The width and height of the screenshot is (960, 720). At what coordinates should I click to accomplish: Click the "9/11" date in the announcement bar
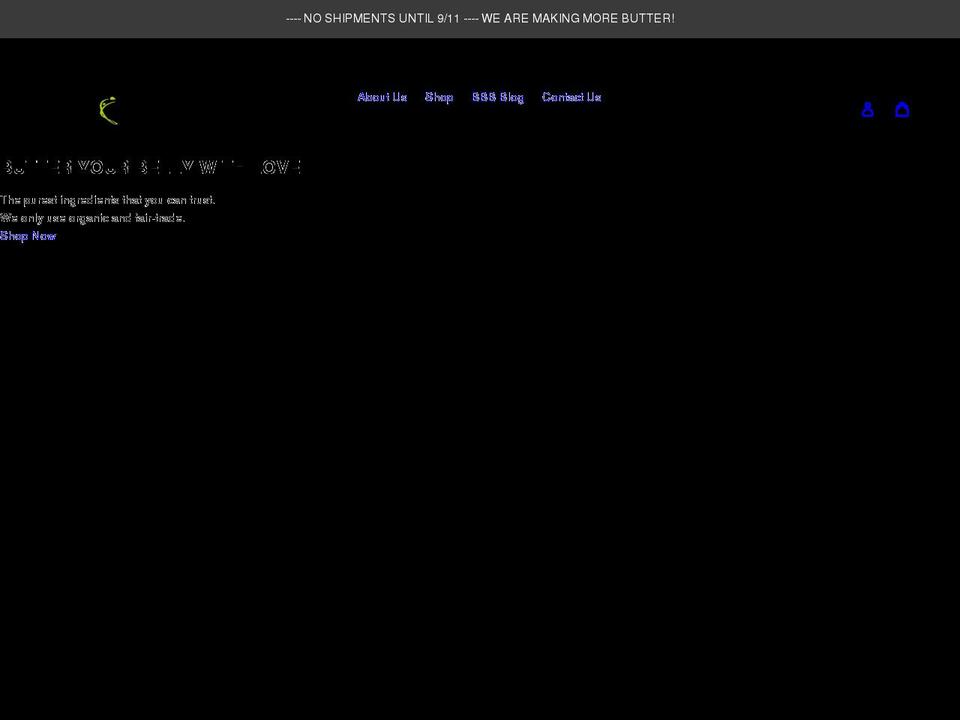click(448, 19)
